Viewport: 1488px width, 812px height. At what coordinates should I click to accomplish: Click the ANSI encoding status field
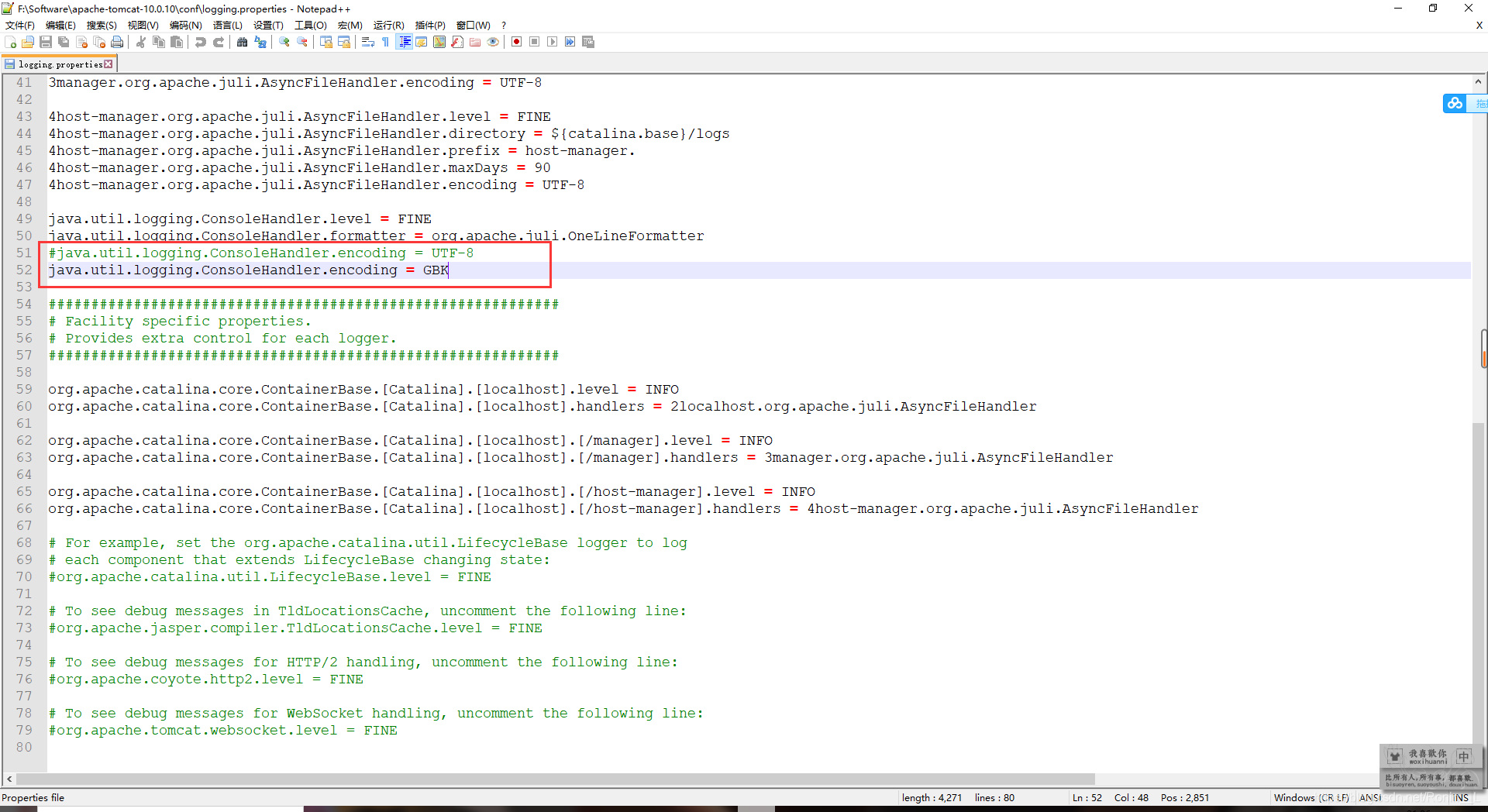click(1369, 797)
